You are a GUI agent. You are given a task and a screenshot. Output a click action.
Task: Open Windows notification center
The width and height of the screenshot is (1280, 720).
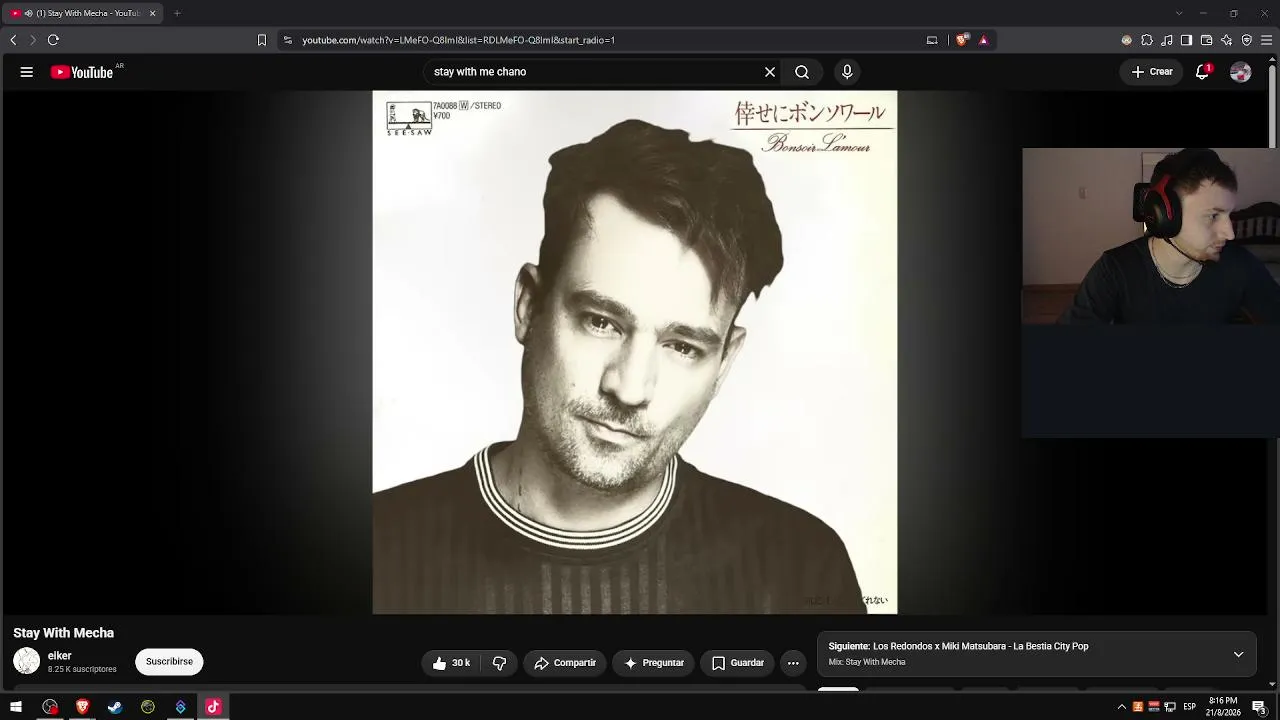coord(1260,707)
